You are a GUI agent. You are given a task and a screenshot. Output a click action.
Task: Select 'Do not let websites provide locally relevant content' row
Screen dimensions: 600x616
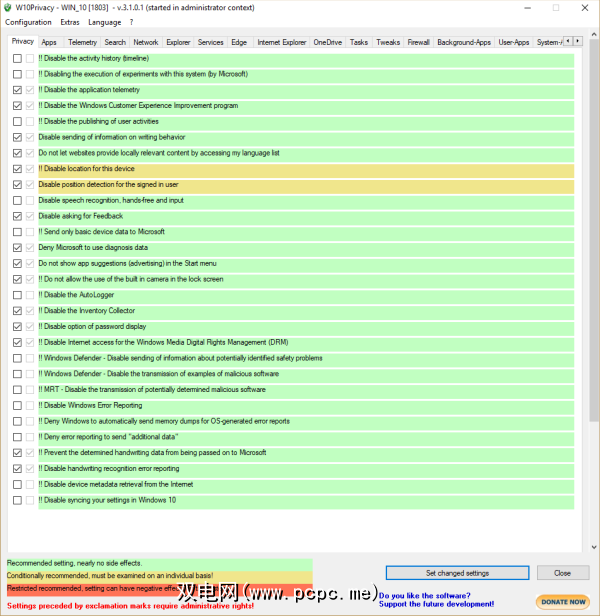click(x=306, y=153)
